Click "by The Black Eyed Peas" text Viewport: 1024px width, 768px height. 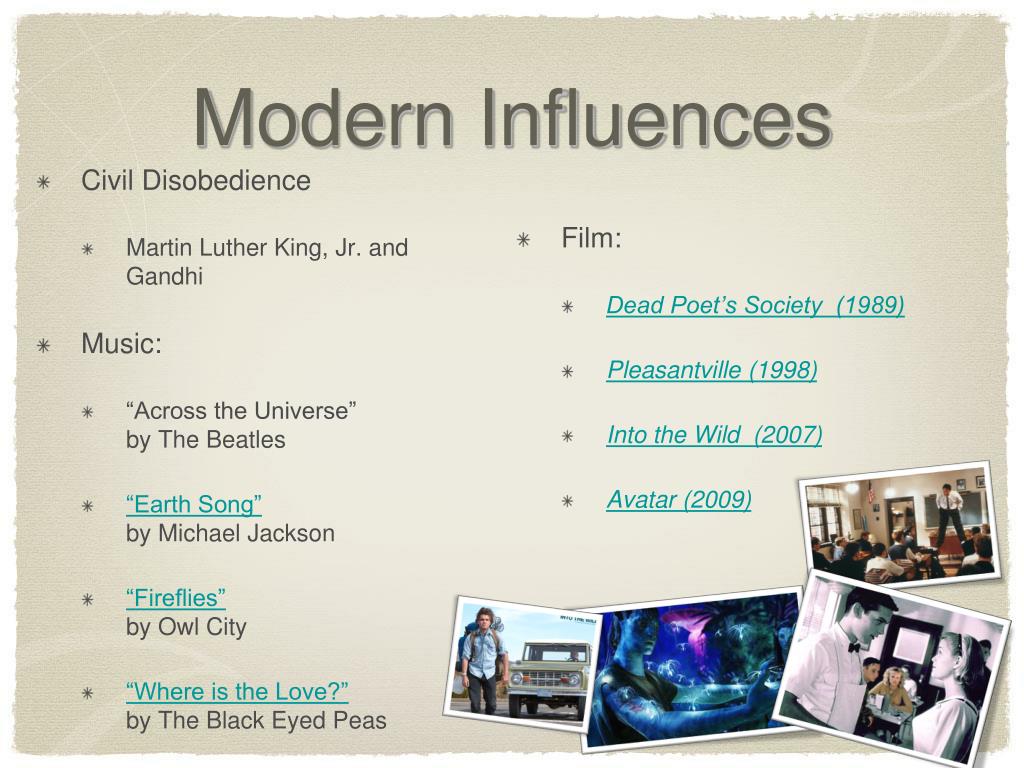(256, 720)
